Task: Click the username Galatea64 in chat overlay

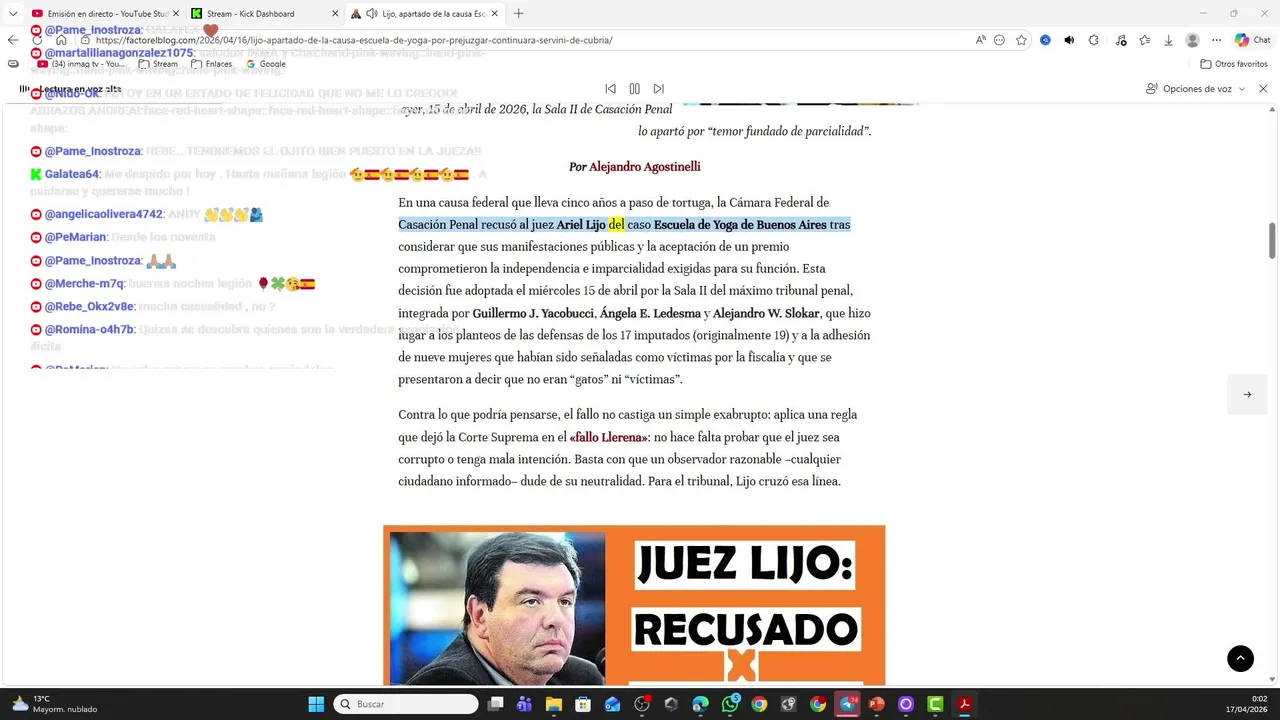Action: [x=72, y=174]
